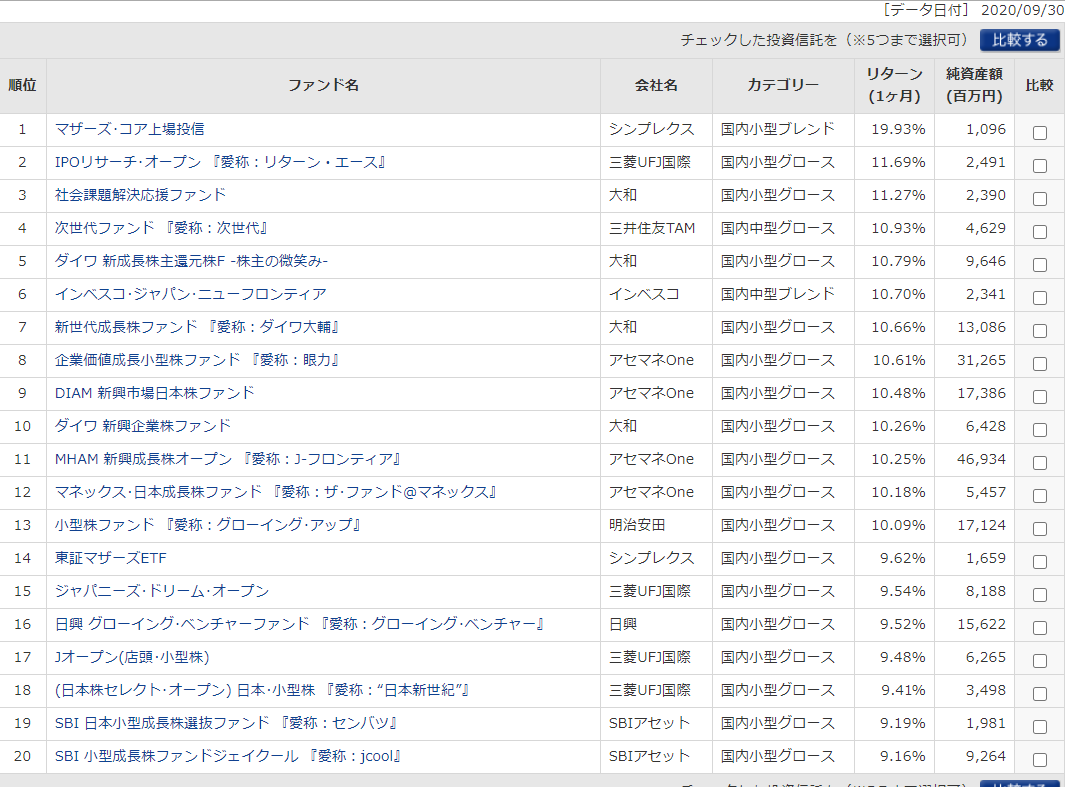Open インベスコ·ジャパン·ニューフロンティア link
Screen dimensions: 1065x787
click(191, 294)
